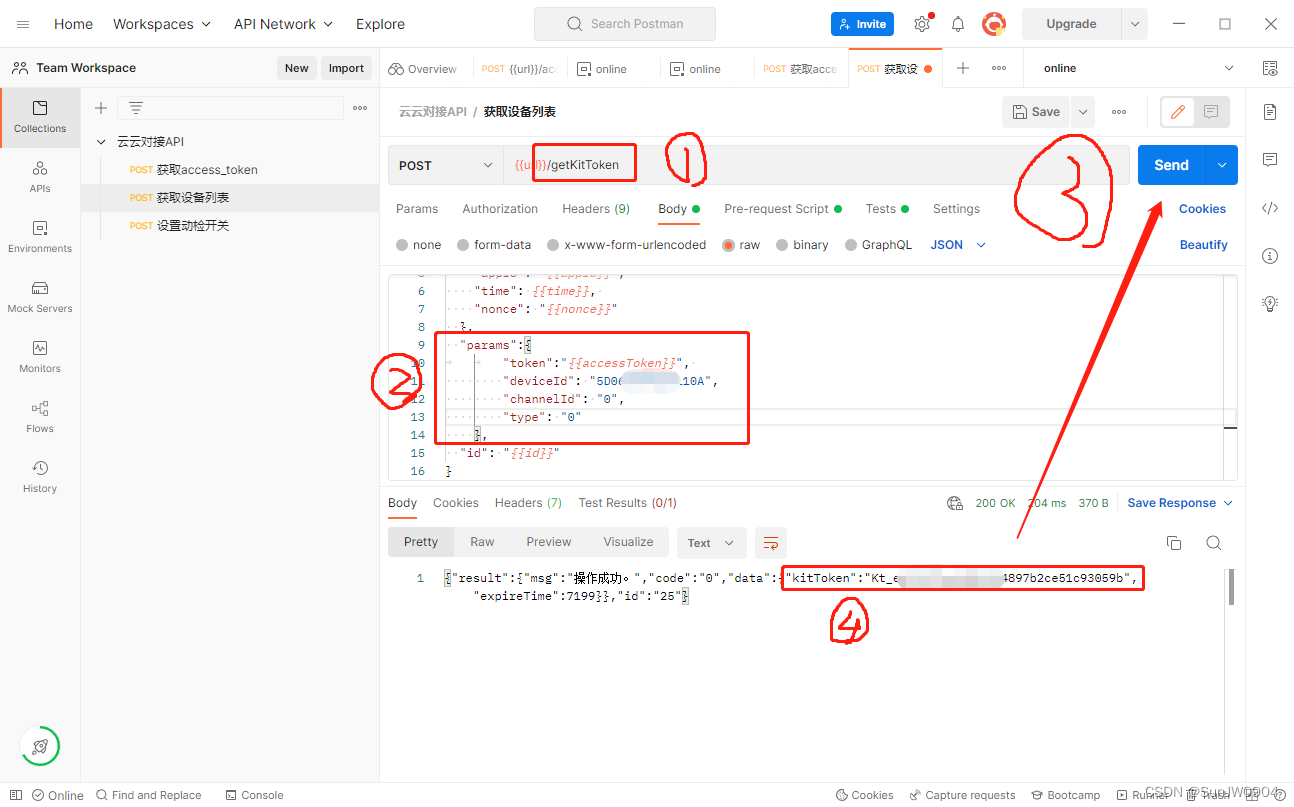
Task: Switch to Params tab
Action: pyautogui.click(x=417, y=209)
